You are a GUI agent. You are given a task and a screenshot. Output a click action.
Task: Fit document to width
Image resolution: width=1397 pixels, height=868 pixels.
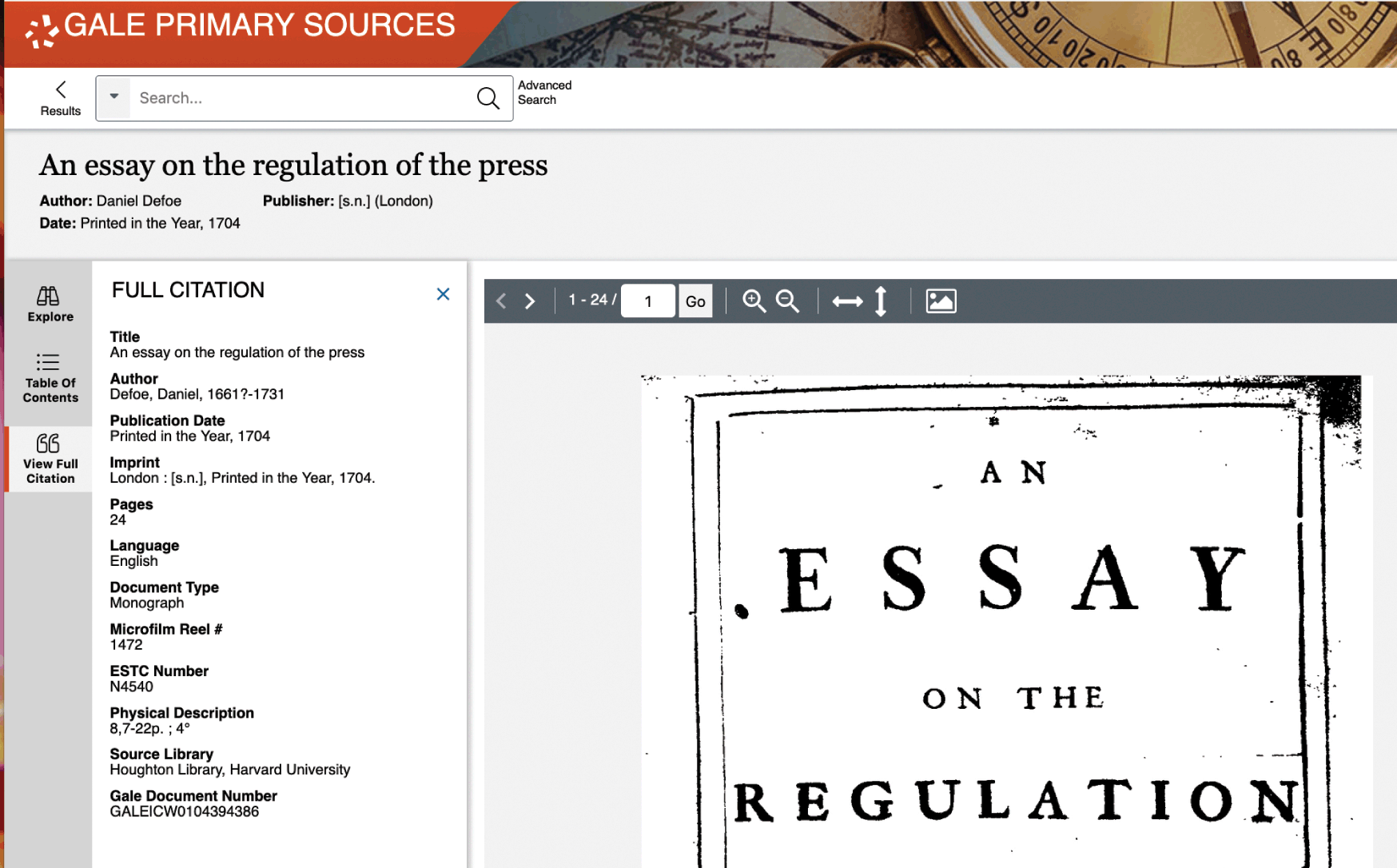pyautogui.click(x=847, y=301)
